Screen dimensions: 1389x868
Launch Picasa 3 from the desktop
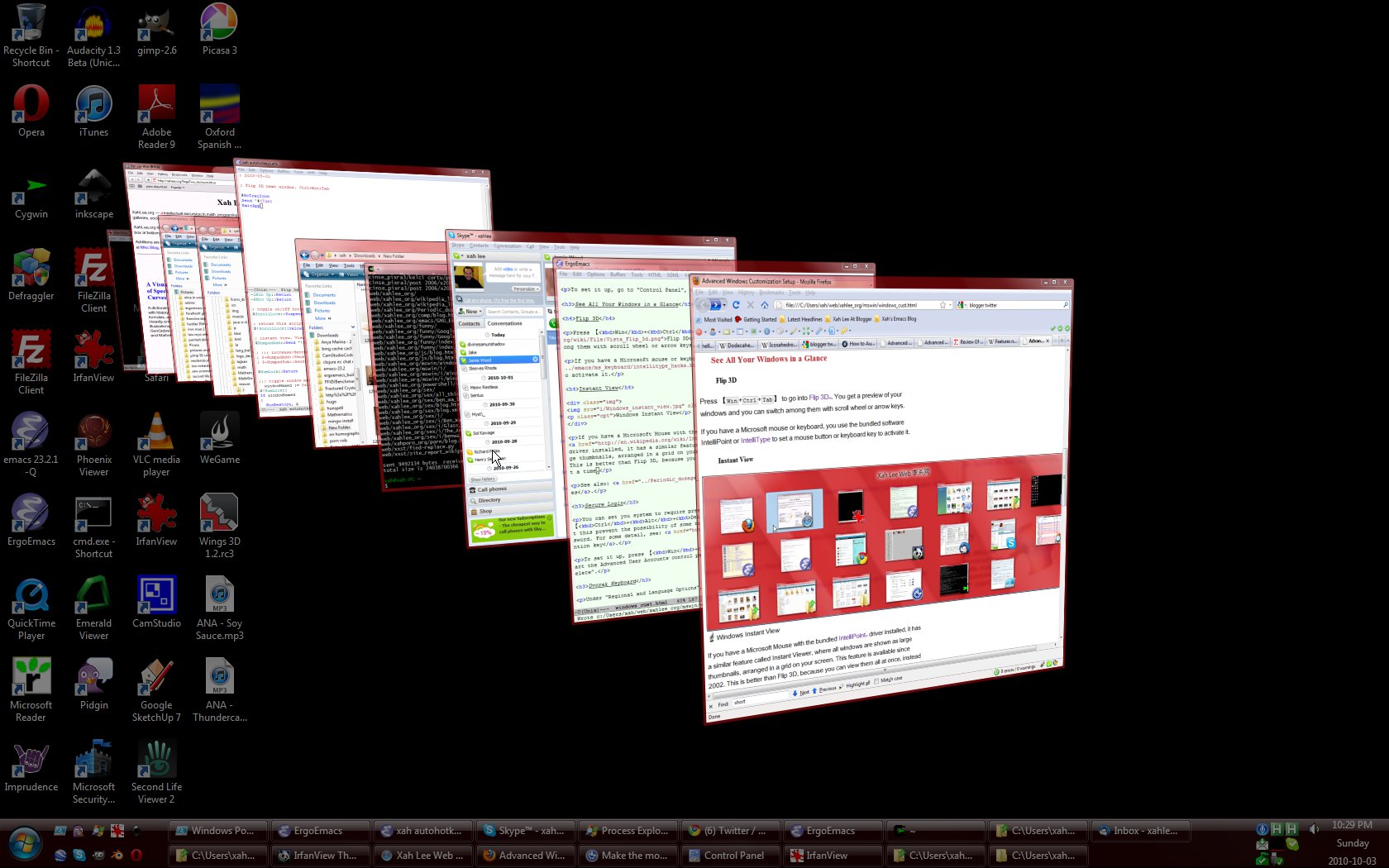click(219, 30)
